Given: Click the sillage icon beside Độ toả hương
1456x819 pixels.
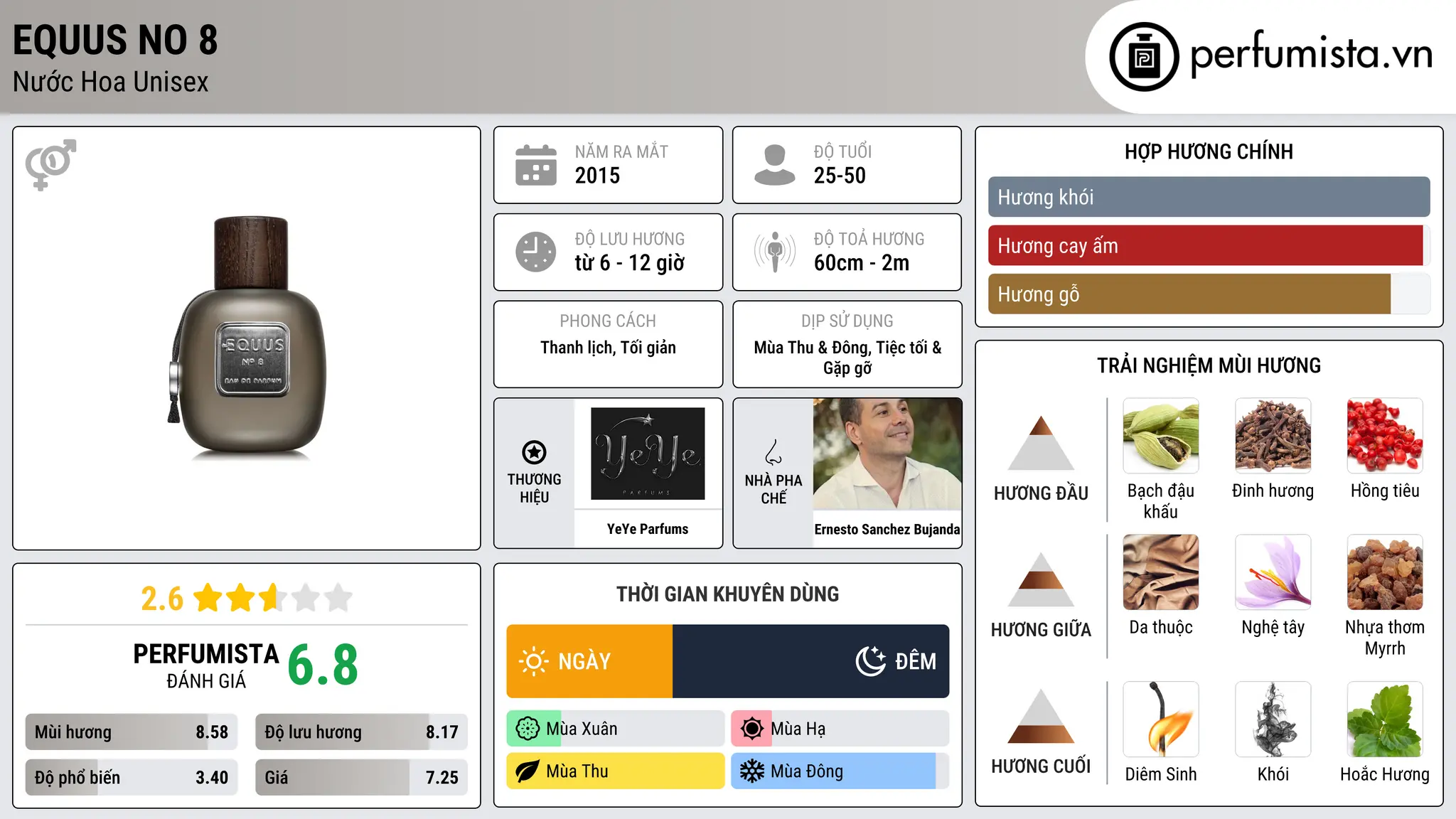Looking at the screenshot, I should tap(775, 252).
